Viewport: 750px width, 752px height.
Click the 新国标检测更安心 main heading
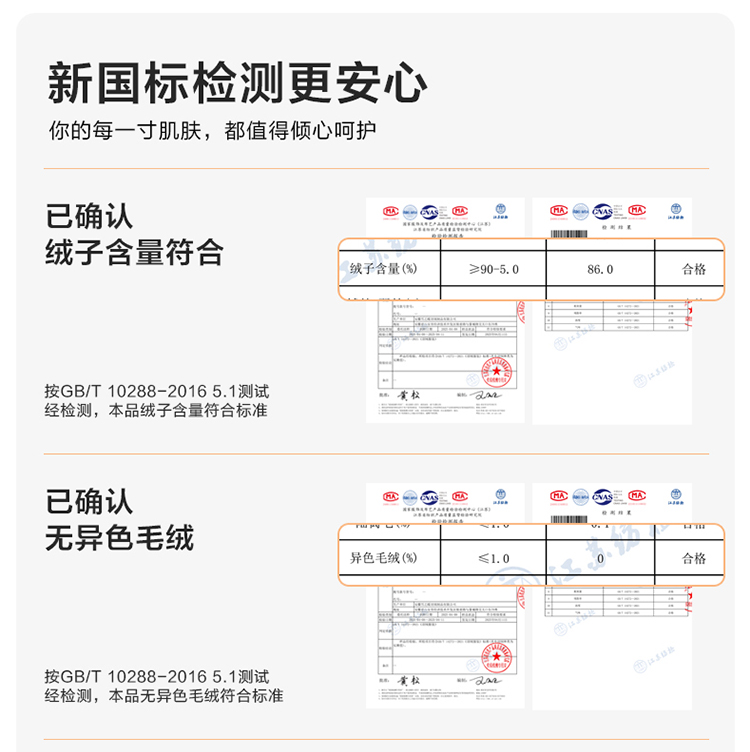237,83
